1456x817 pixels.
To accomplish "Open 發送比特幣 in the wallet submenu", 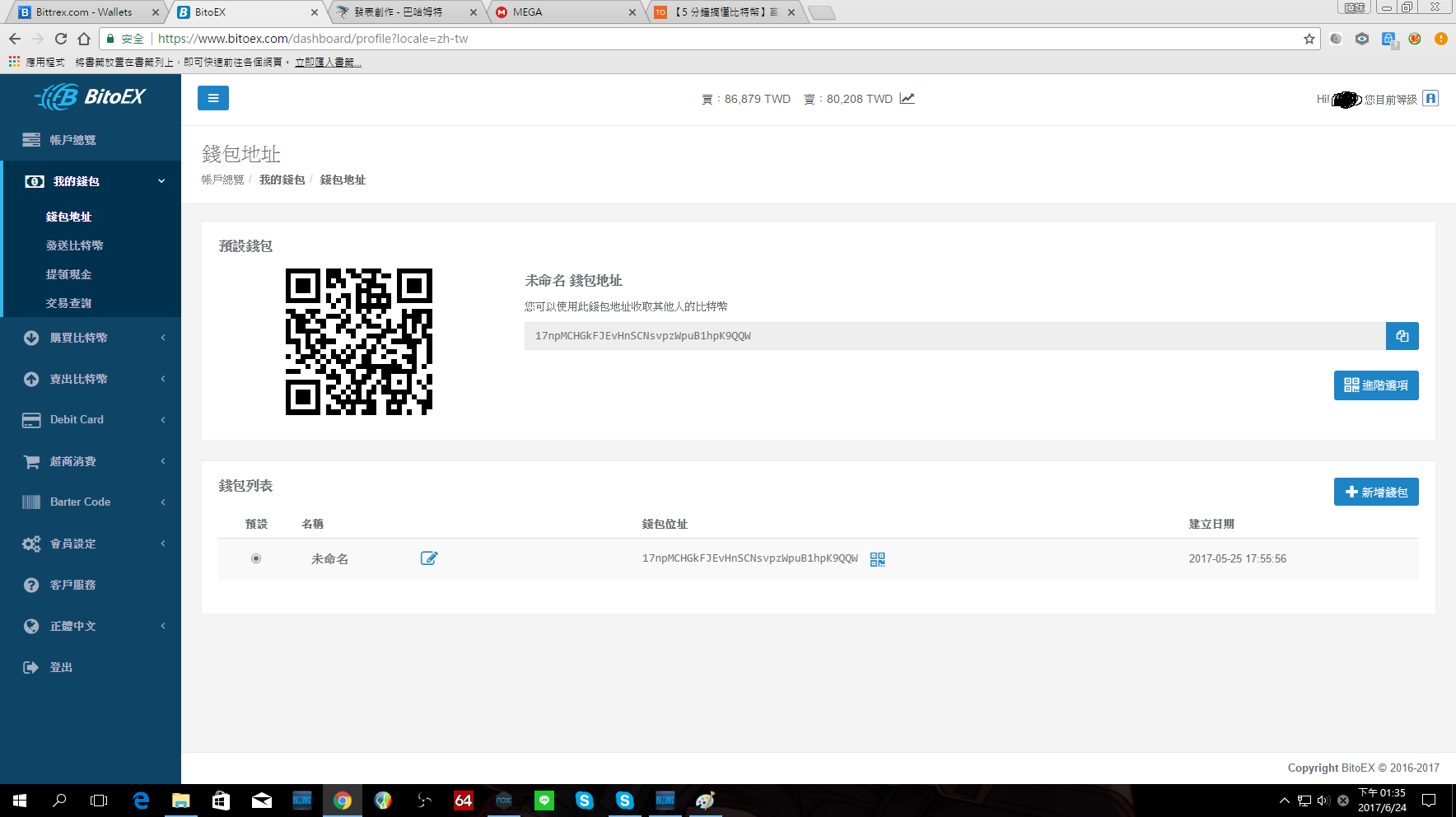I will (75, 245).
